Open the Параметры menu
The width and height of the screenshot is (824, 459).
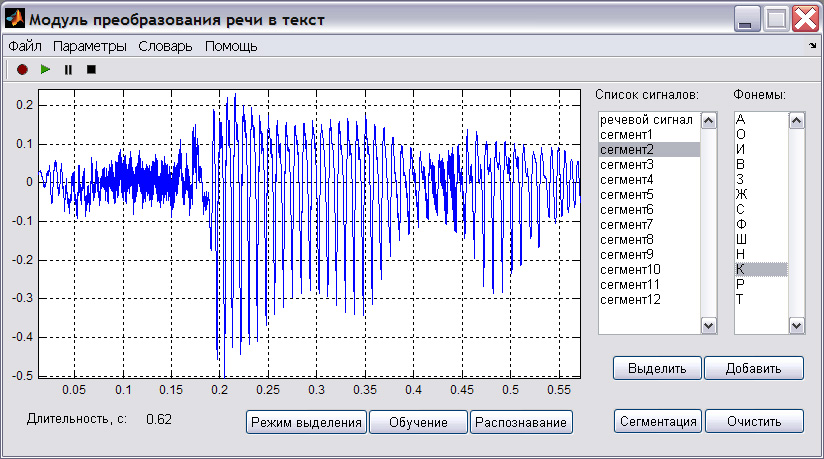[x=90, y=46]
